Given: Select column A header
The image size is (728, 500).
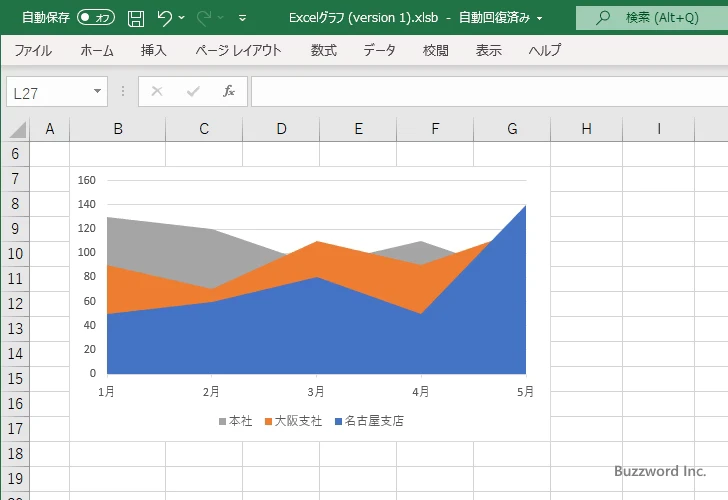Looking at the screenshot, I should (50, 129).
